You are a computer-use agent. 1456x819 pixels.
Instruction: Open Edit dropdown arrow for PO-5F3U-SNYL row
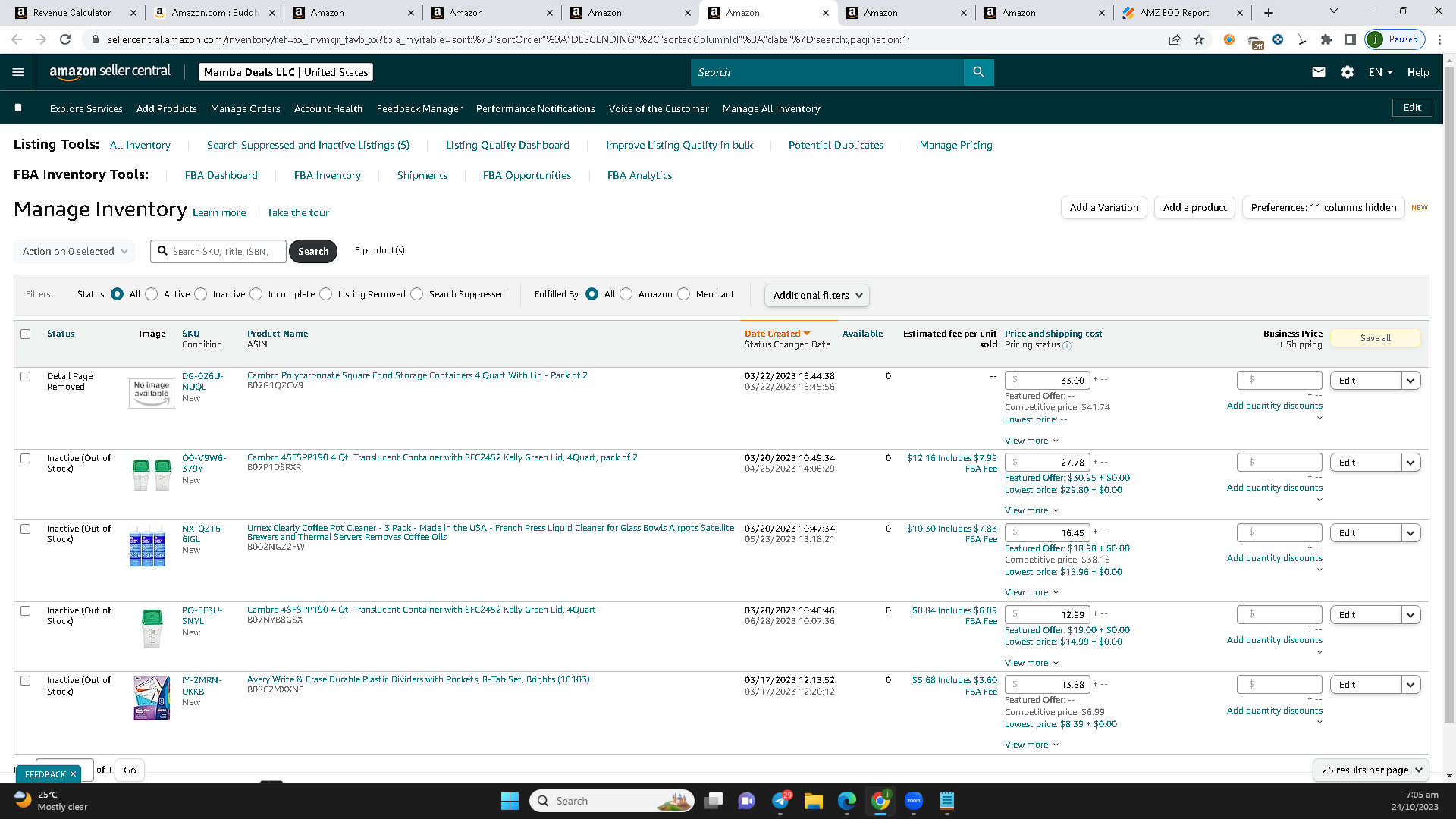[x=1410, y=615]
